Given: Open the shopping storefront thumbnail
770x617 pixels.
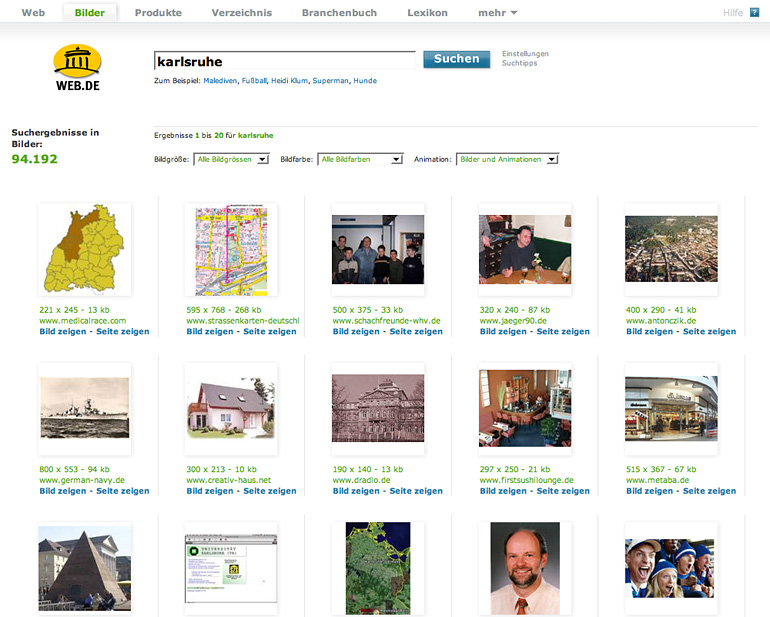Looking at the screenshot, I should click(x=671, y=408).
